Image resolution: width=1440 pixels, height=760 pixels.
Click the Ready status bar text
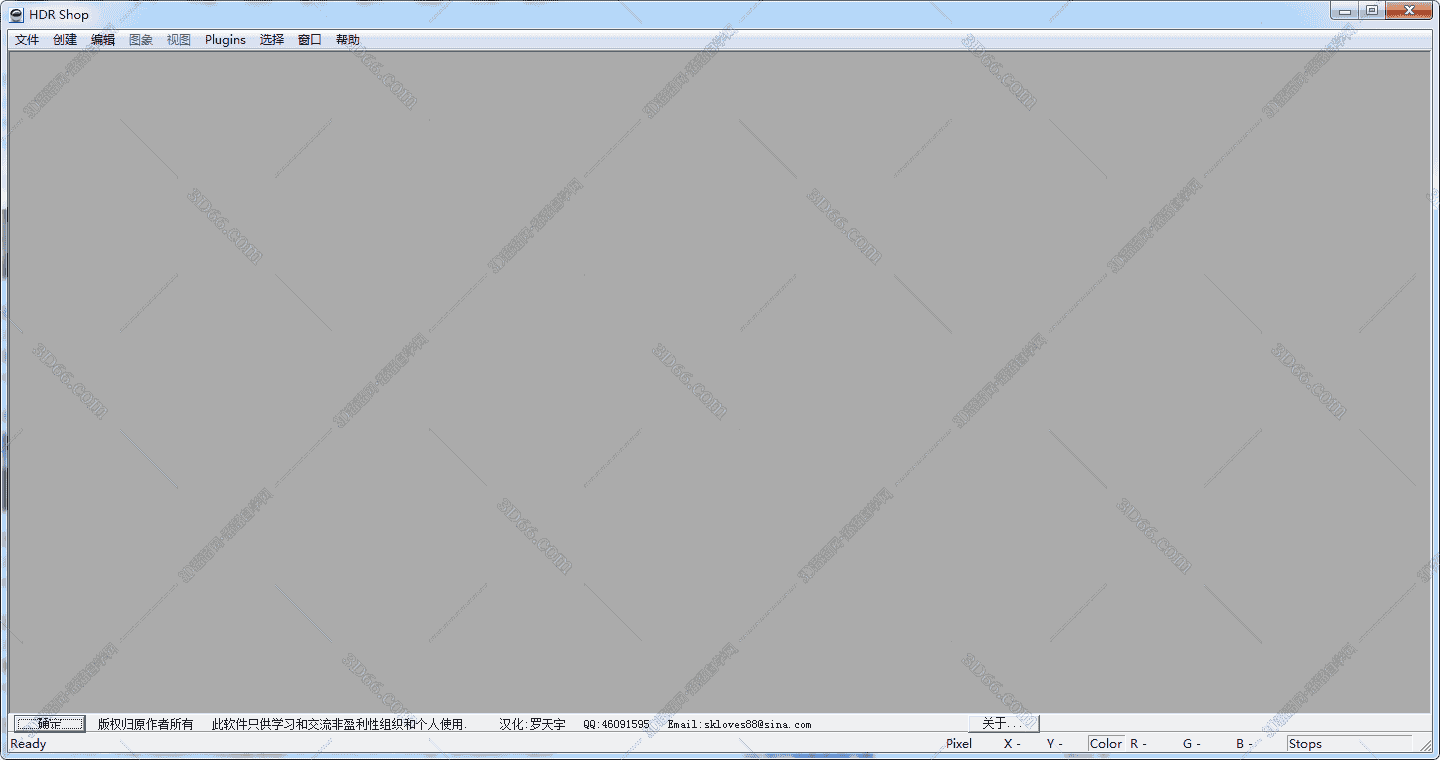point(28,744)
